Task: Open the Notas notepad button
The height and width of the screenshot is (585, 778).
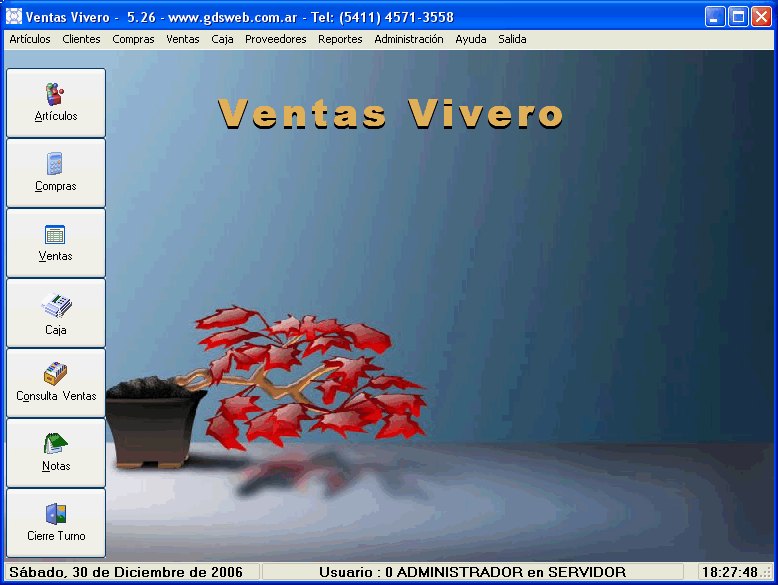Action: coord(56,453)
